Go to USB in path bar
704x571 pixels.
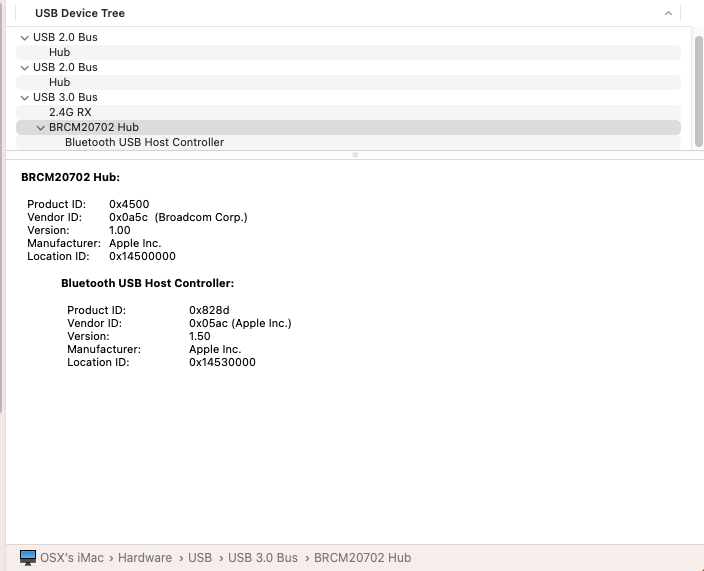point(200,558)
